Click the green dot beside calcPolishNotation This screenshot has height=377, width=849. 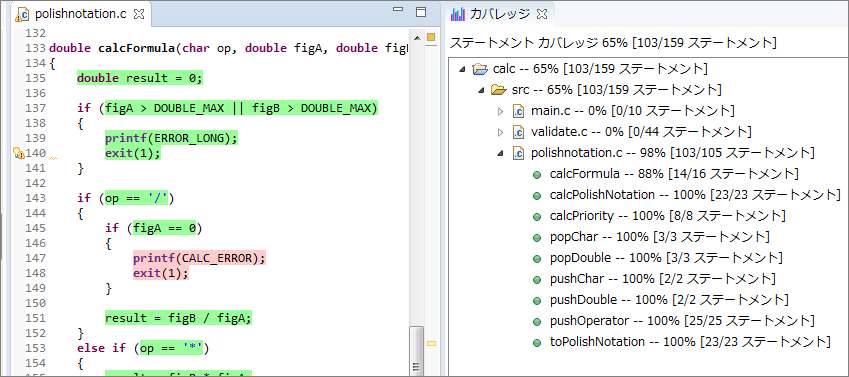(x=537, y=196)
